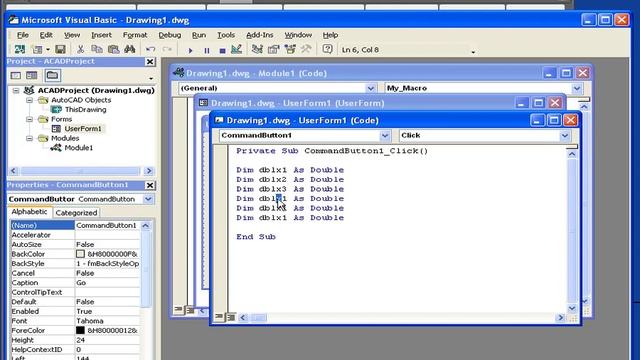Viewport: 640px width, 360px height.
Task: Open the Debug menu
Action: tap(170, 35)
